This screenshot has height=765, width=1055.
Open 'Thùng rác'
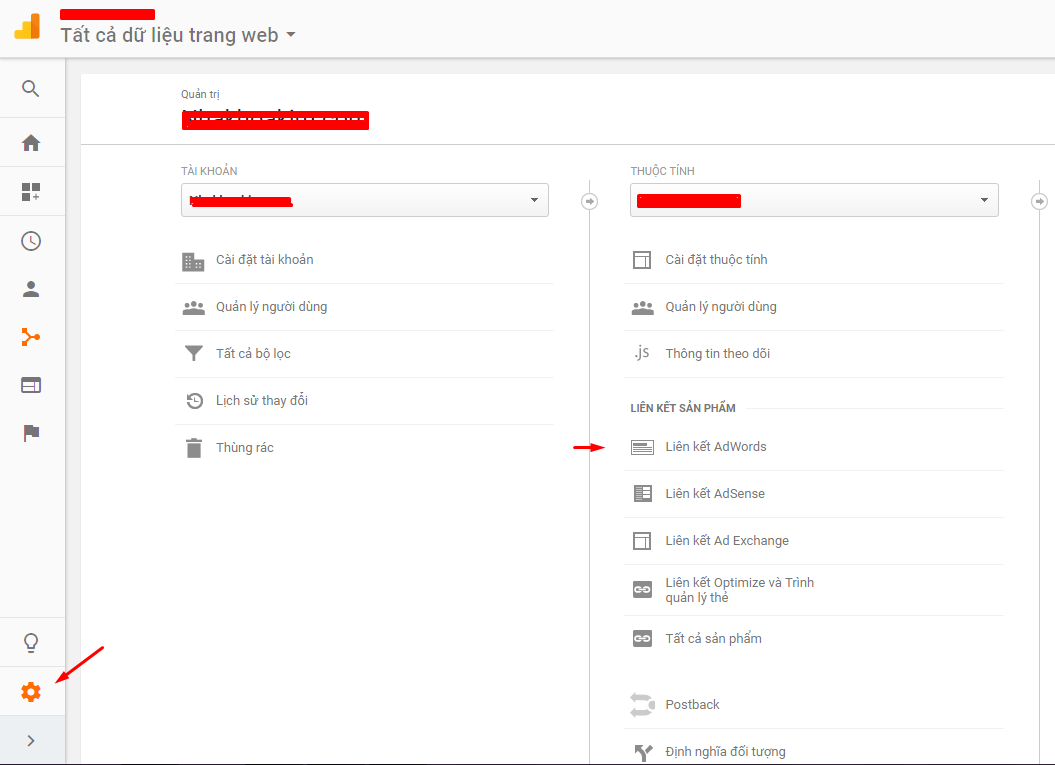click(x=245, y=447)
